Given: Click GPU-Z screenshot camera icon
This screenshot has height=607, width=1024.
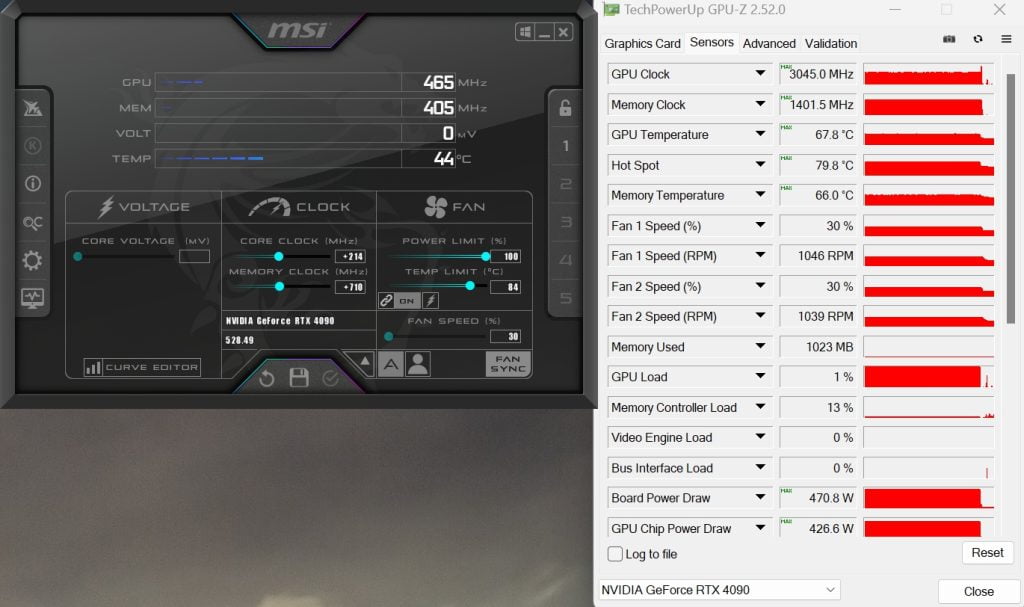Looking at the screenshot, I should coord(949,39).
